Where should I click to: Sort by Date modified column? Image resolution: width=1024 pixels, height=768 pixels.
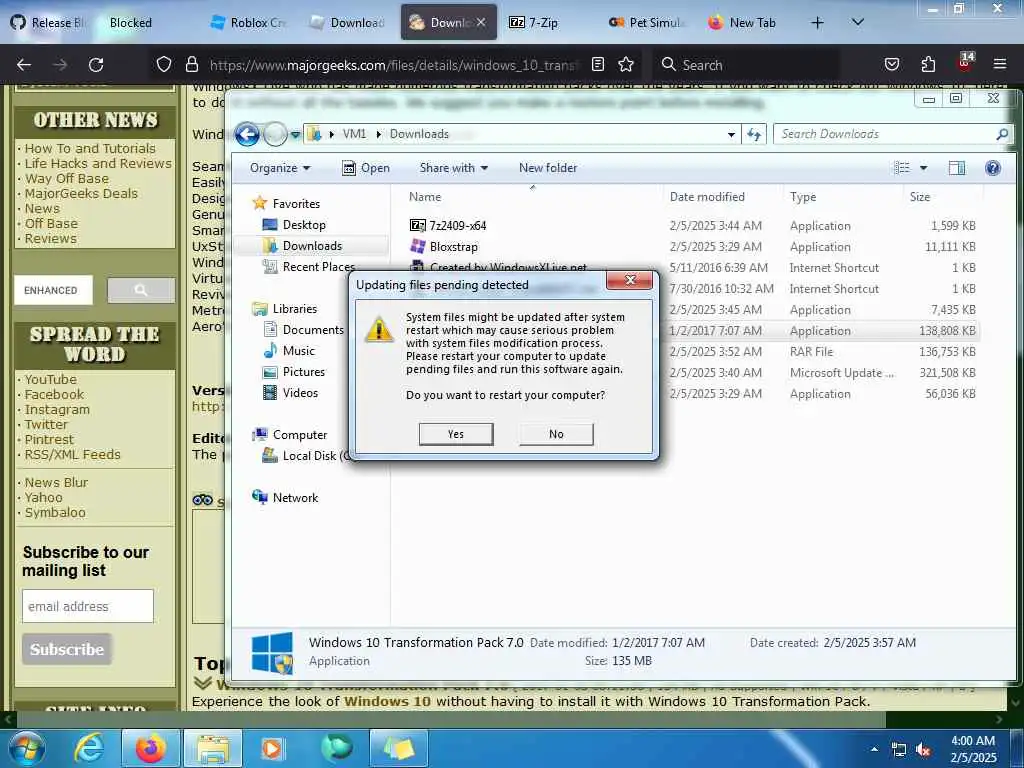tap(707, 197)
